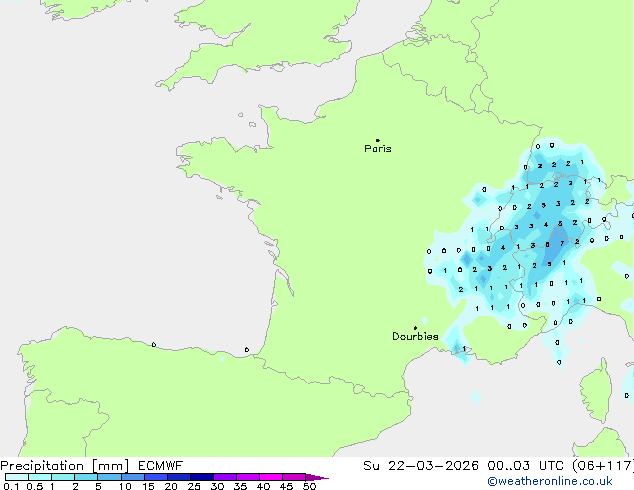Open the weatheronline.co.uk copyright link
This screenshot has height=490, width=634.
coord(550,481)
